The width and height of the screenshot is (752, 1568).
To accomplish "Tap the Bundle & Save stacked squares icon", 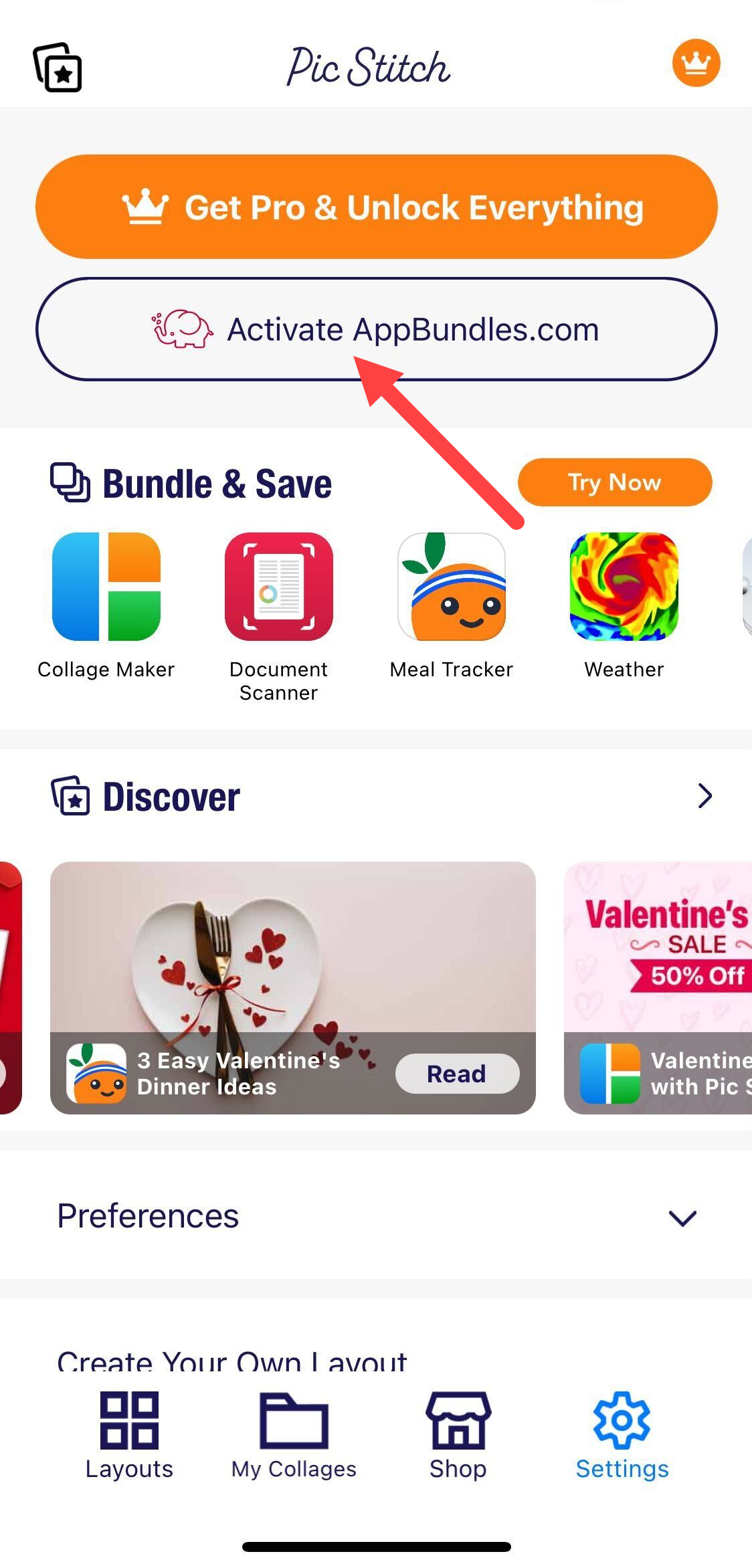I will click(70, 482).
